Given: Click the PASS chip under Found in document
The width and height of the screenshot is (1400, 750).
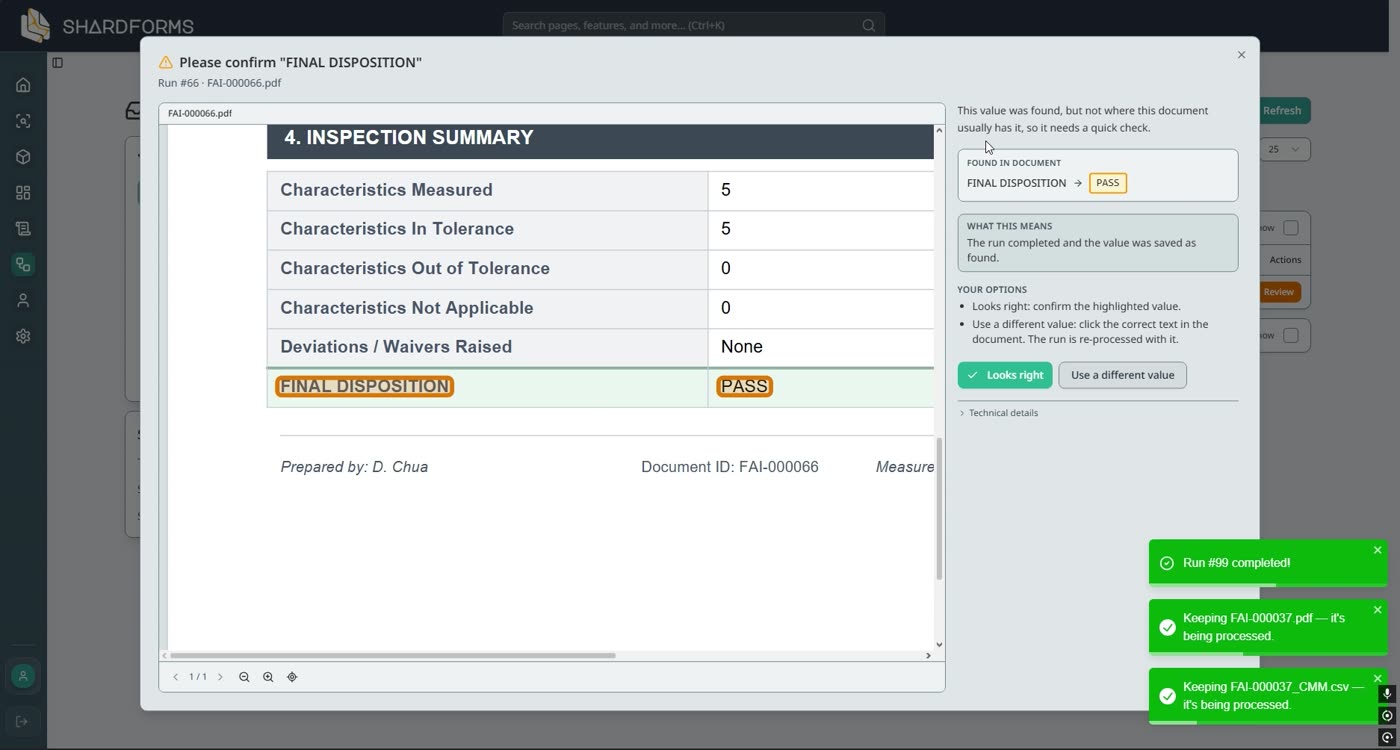Looking at the screenshot, I should coord(1107,183).
